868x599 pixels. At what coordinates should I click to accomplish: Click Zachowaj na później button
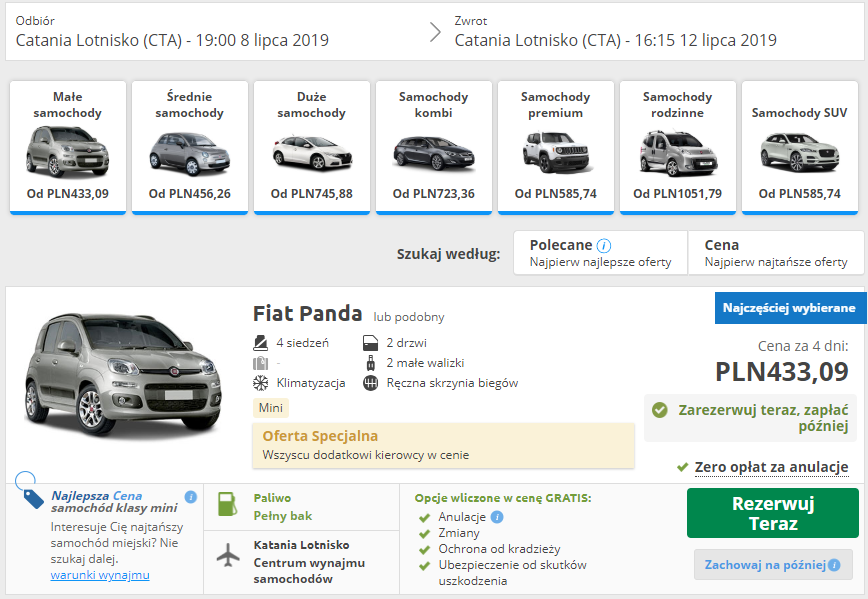[x=773, y=565]
